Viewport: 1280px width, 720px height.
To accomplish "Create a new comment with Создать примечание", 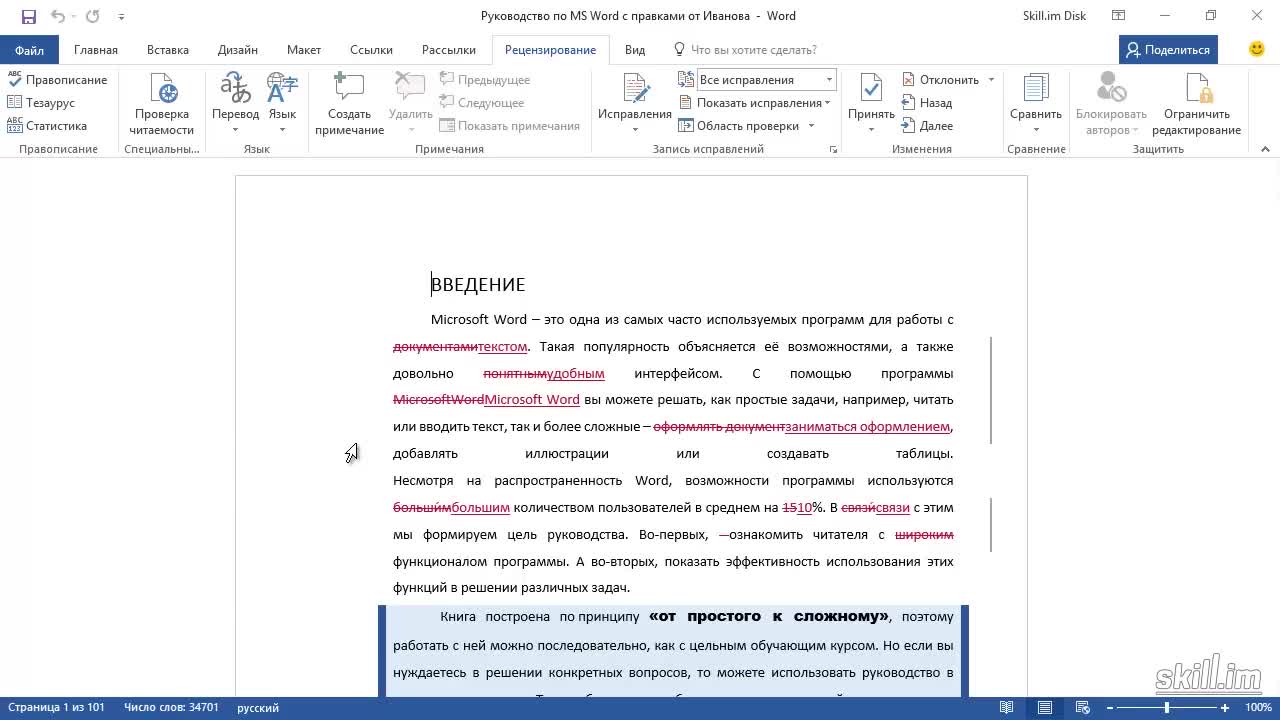I will point(349,104).
